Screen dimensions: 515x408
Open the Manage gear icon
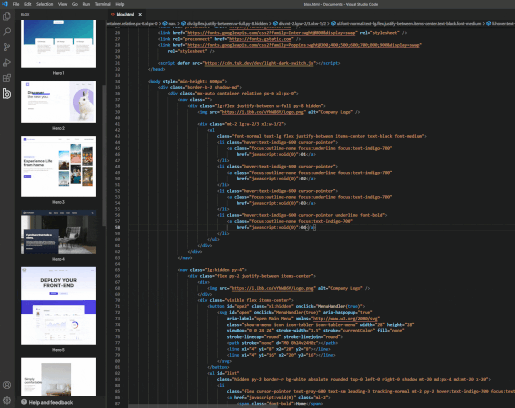click(x=7, y=400)
